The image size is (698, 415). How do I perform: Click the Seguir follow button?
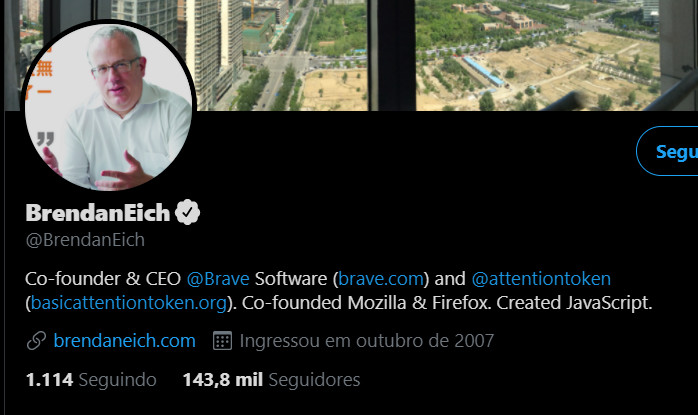pyautogui.click(x=667, y=151)
